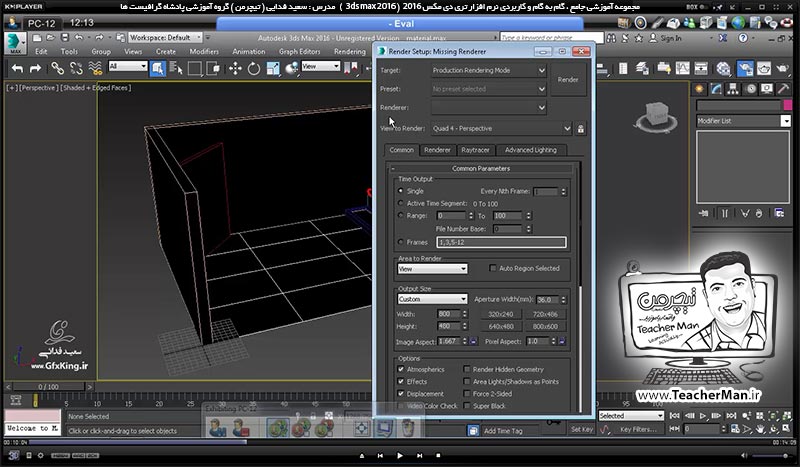This screenshot has height=467, width=800.
Task: Open the Utilities hammer panel tab
Action: pos(783,89)
